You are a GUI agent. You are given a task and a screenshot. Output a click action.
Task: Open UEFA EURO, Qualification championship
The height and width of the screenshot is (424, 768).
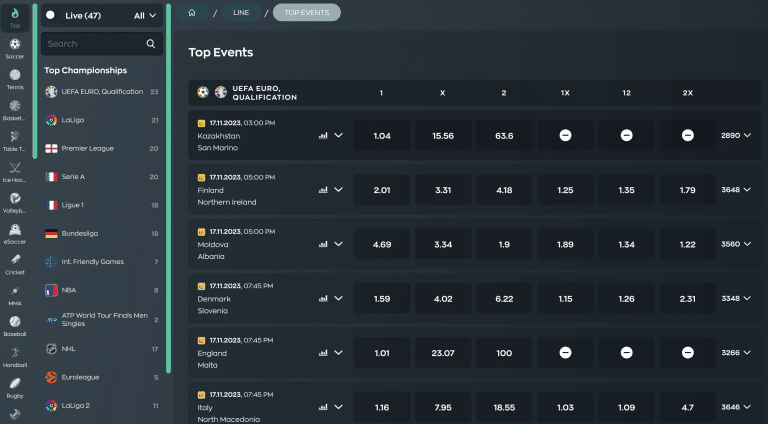click(102, 92)
